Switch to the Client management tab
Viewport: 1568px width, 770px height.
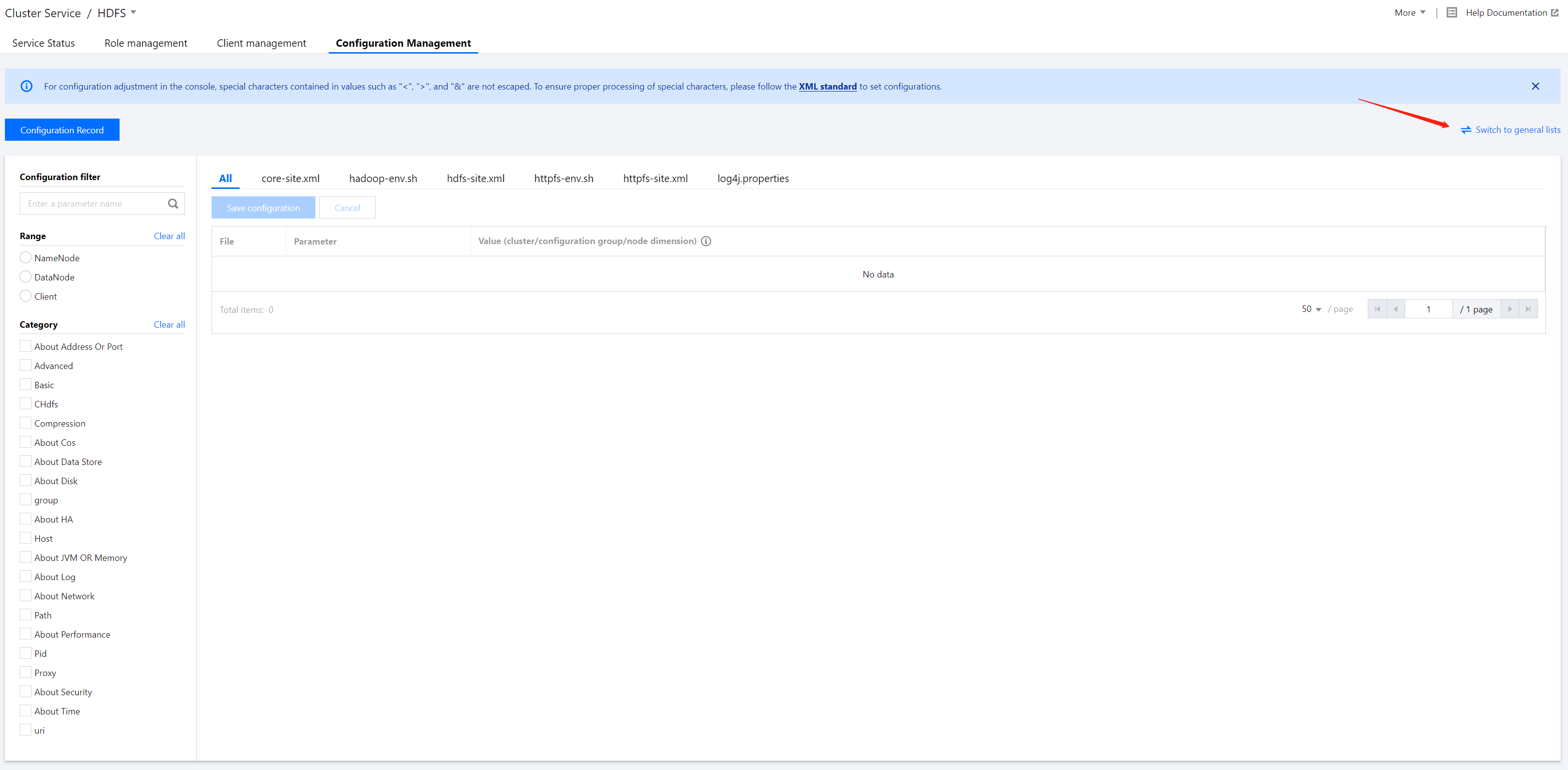(261, 43)
